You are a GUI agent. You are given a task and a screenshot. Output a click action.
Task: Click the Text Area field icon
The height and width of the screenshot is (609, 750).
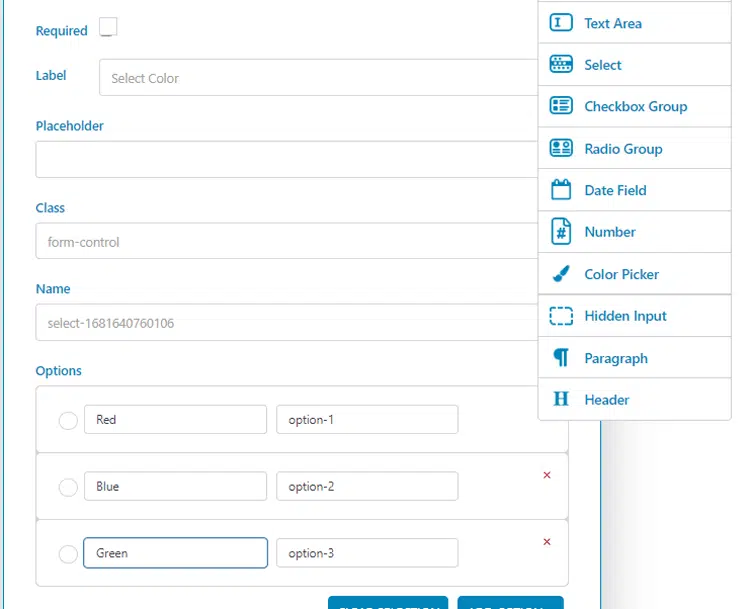coord(561,23)
